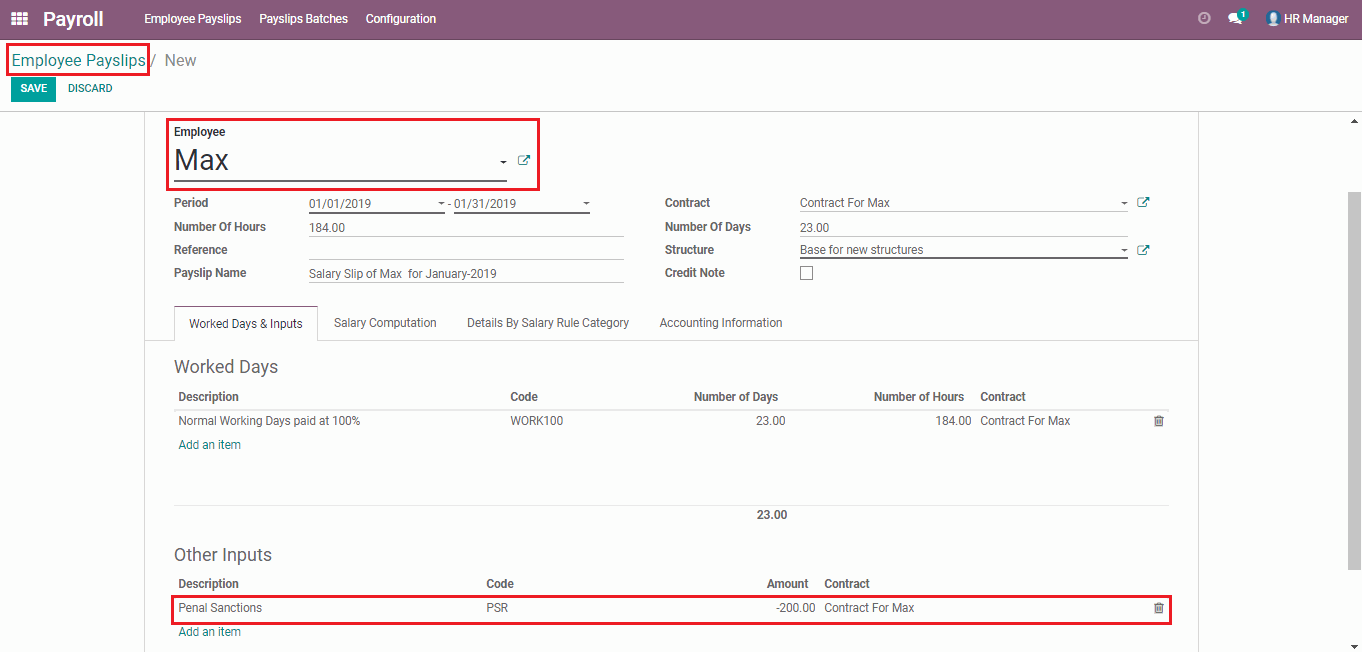Open the apps grid menu icon
The image size is (1362, 652).
tap(19, 19)
